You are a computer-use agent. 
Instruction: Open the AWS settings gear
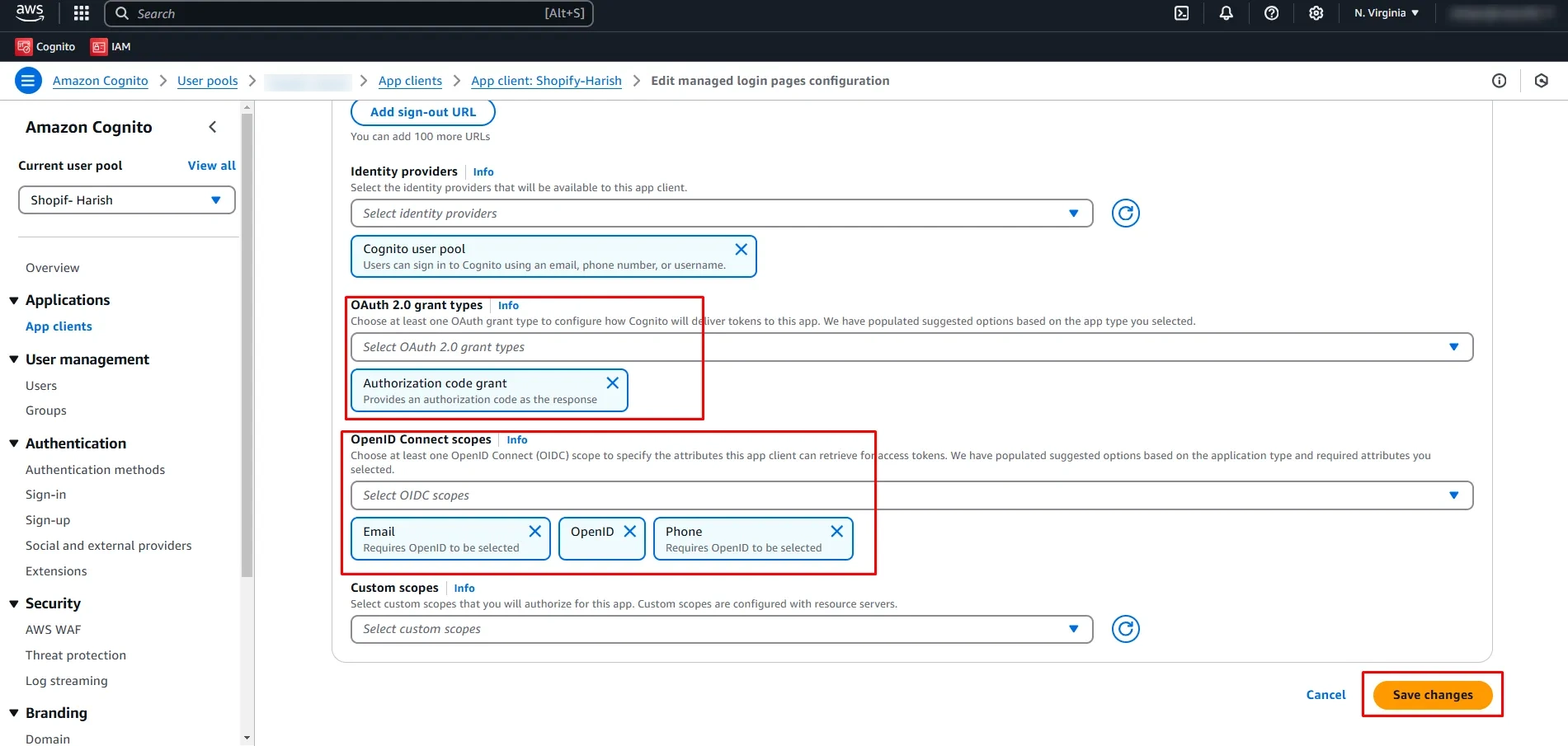(x=1316, y=13)
